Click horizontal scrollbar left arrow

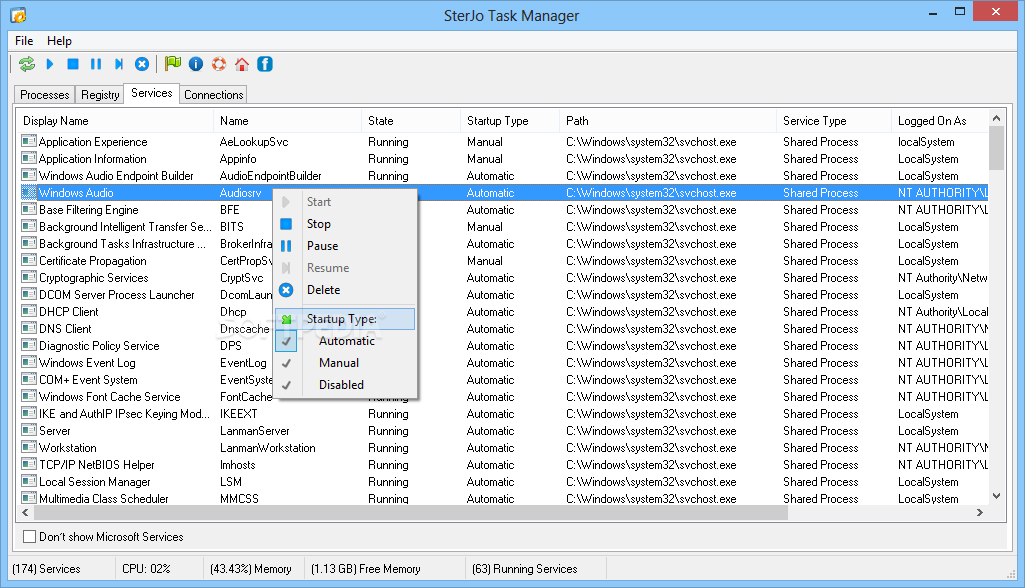(x=25, y=513)
